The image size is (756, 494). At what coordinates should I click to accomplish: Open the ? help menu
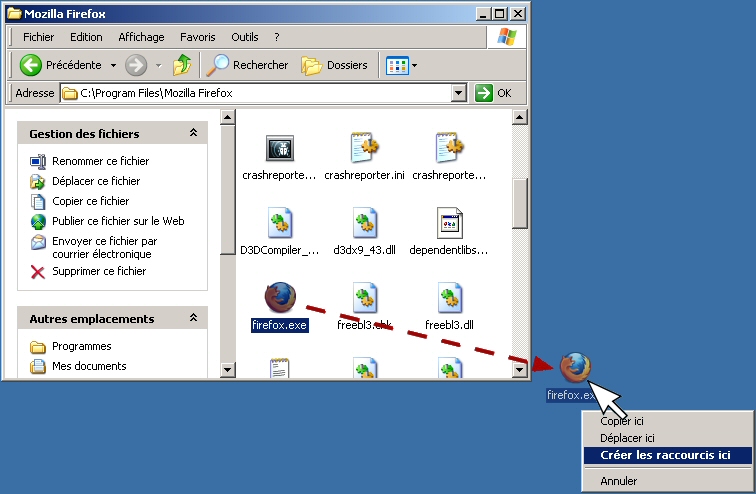pos(277,37)
